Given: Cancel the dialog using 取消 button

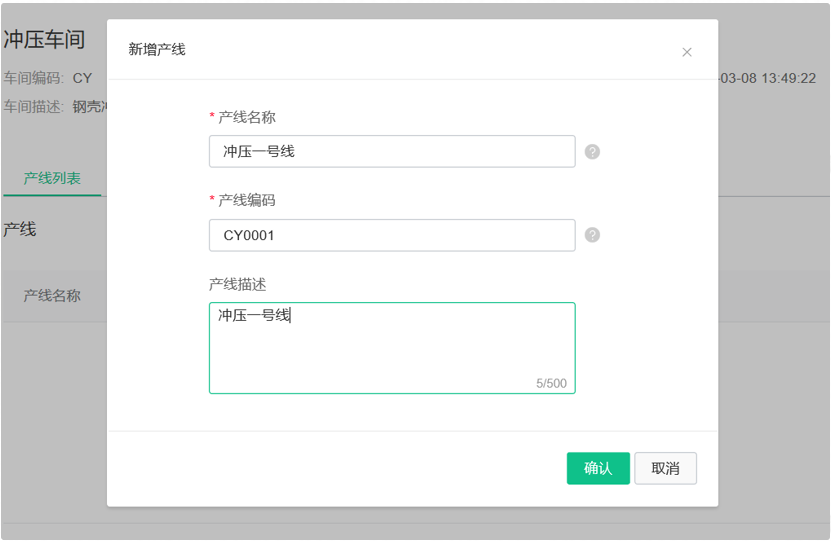Looking at the screenshot, I should [x=666, y=468].
